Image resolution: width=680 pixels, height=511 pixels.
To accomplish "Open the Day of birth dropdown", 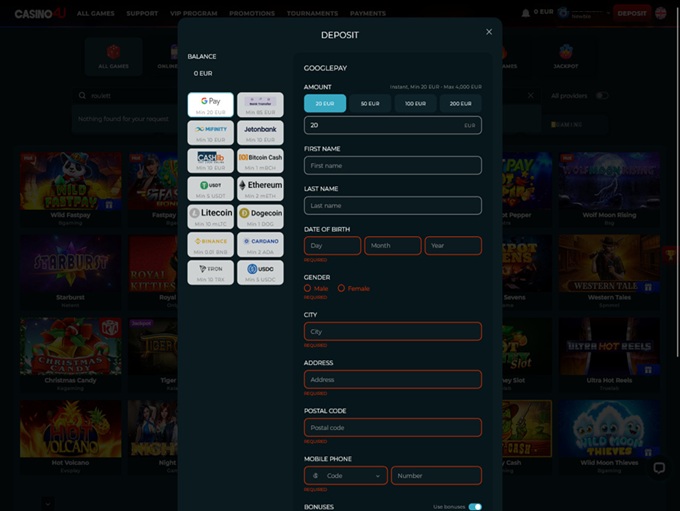I will (333, 245).
